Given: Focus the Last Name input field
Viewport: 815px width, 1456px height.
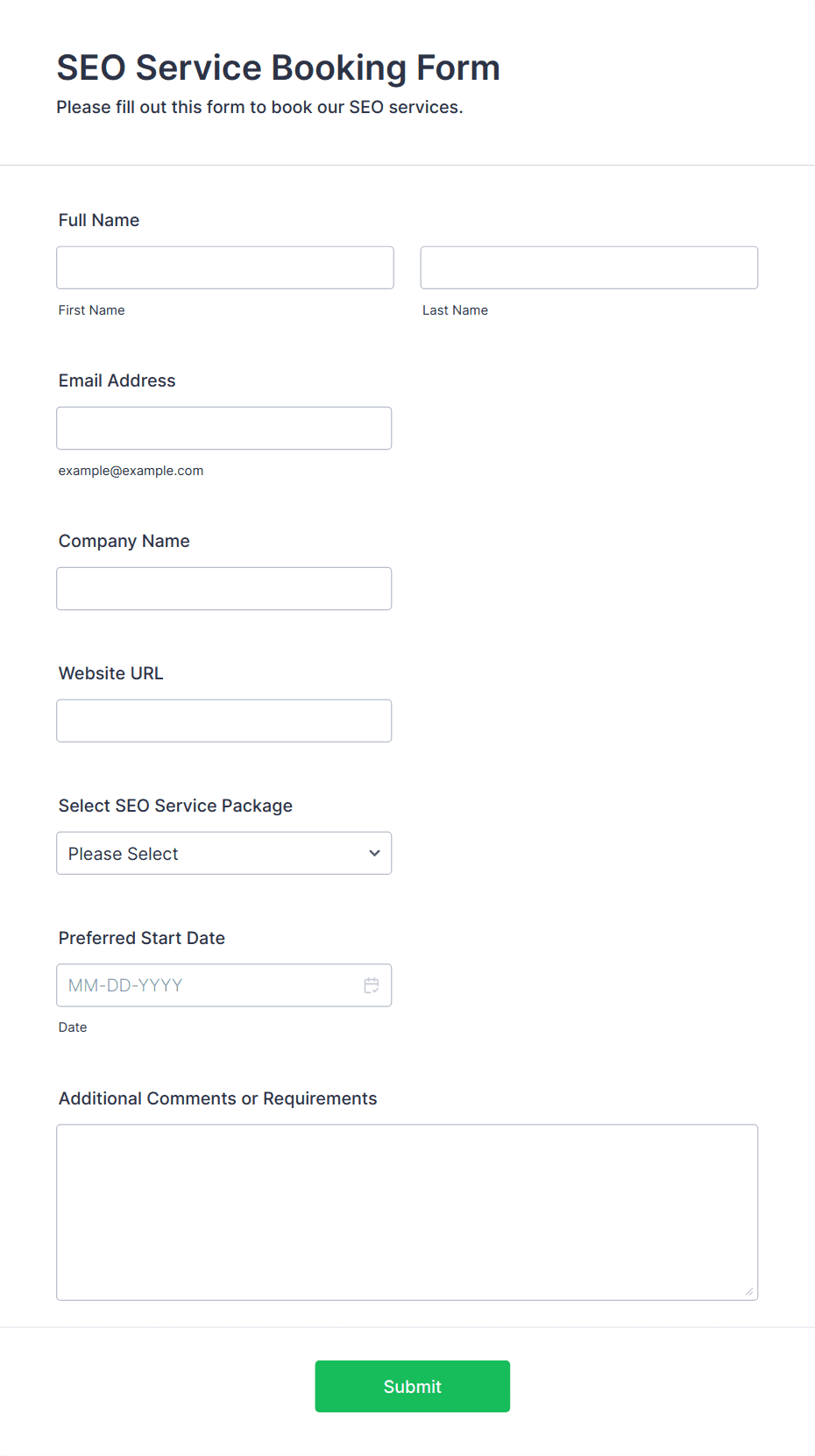Looking at the screenshot, I should point(589,267).
